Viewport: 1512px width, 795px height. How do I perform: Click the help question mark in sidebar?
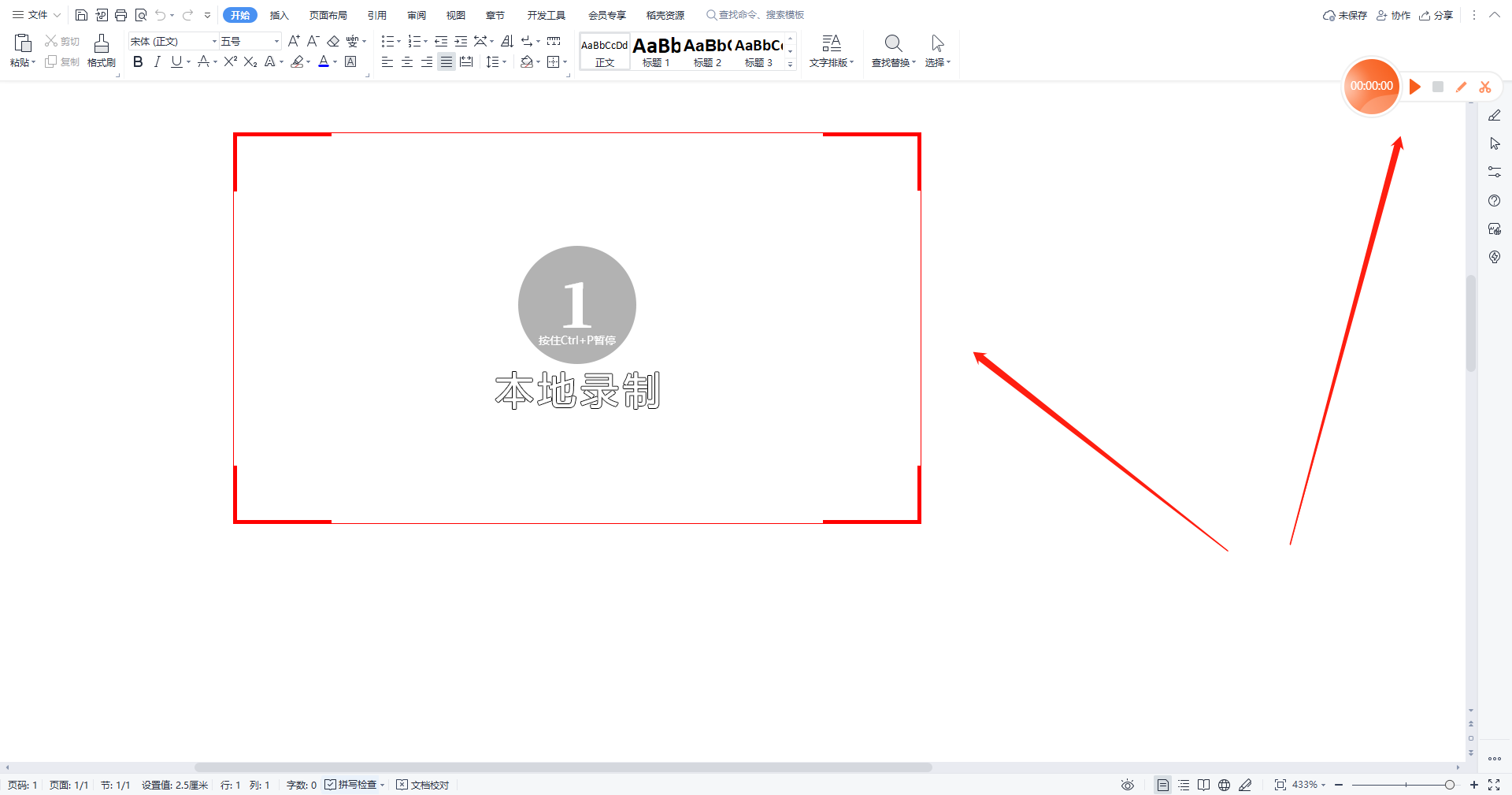[1494, 201]
